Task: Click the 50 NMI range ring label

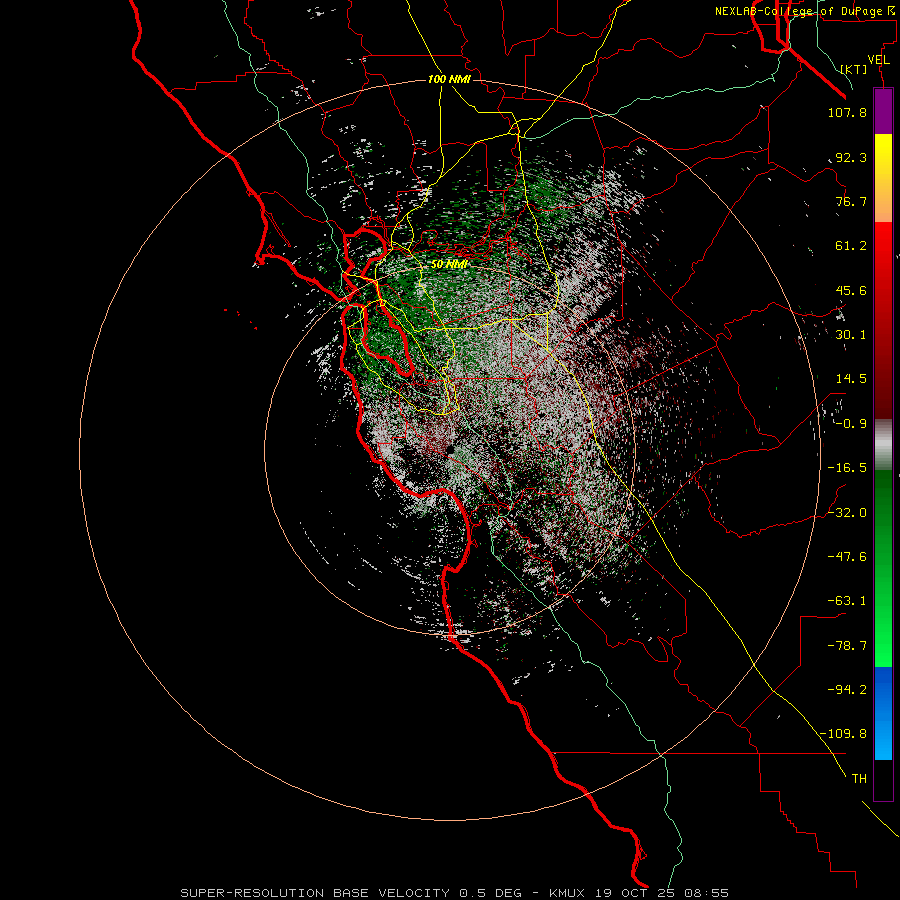Action: point(449,264)
